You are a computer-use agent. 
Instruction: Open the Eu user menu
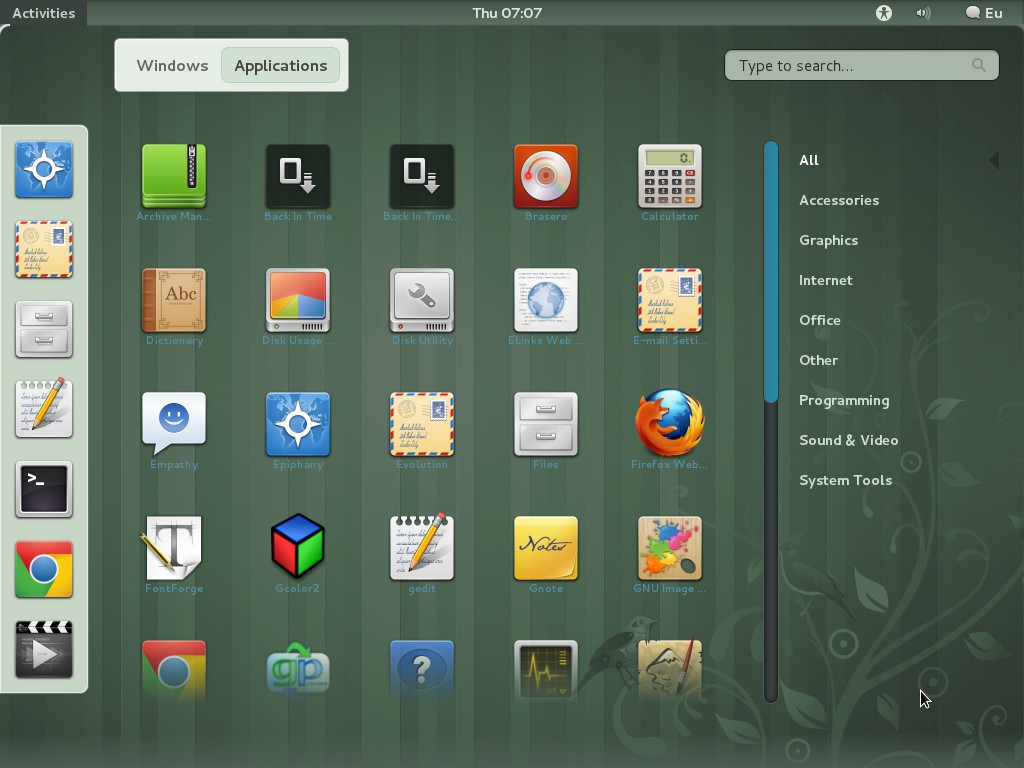[984, 12]
